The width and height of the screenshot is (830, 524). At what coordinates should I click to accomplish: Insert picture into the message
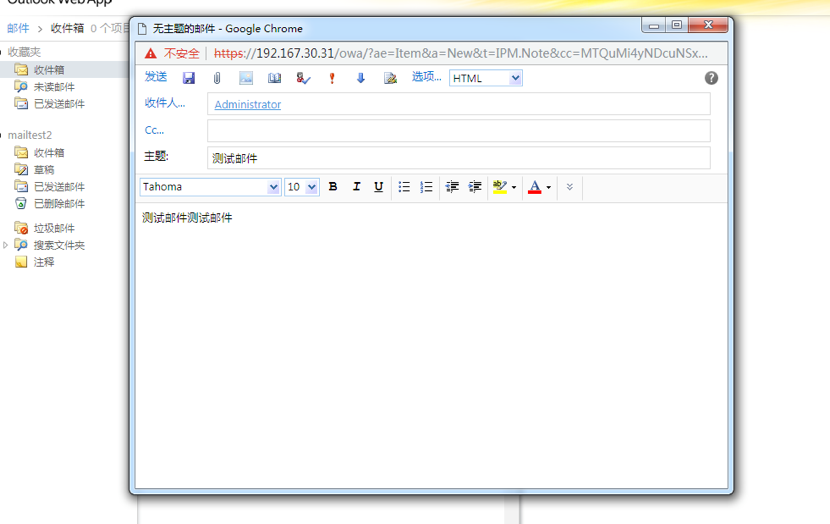pos(246,78)
